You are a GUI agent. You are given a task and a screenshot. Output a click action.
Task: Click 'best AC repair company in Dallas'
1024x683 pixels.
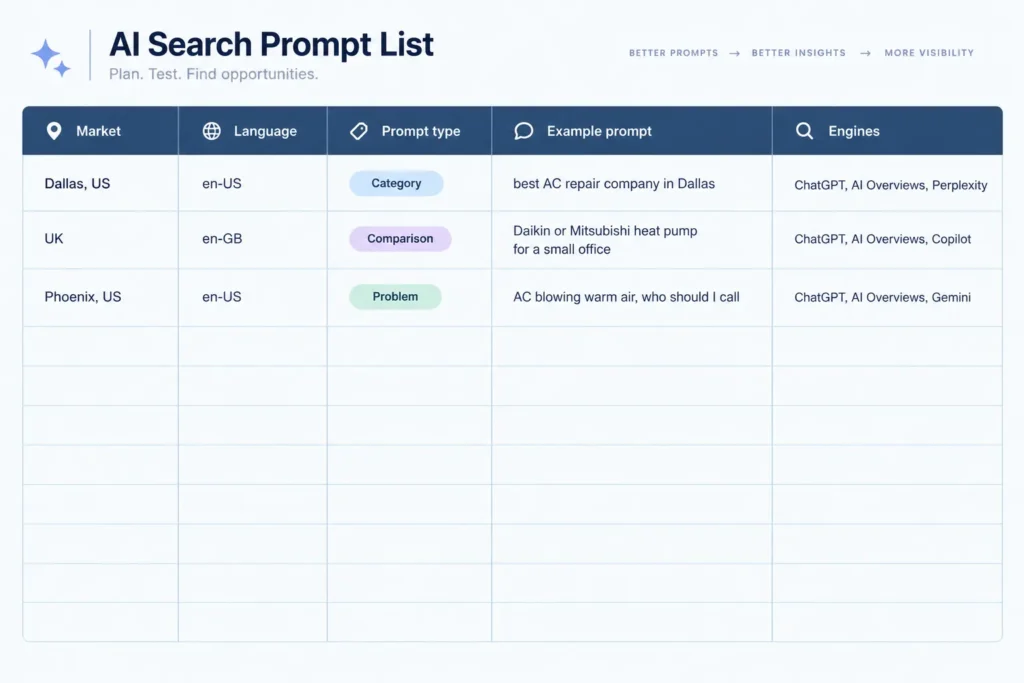pos(614,183)
